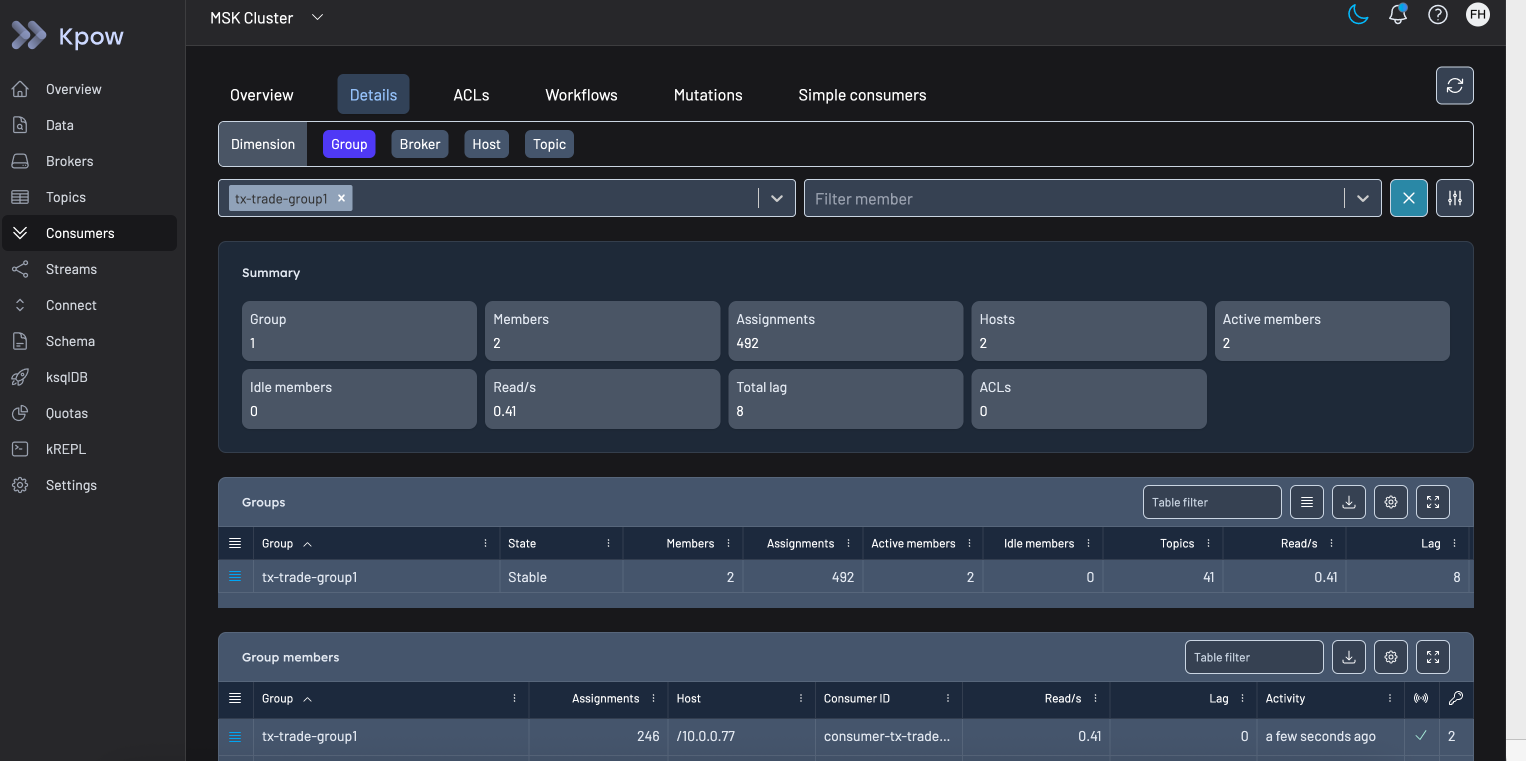Open notifications bell
1526x761 pixels.
pos(1398,15)
